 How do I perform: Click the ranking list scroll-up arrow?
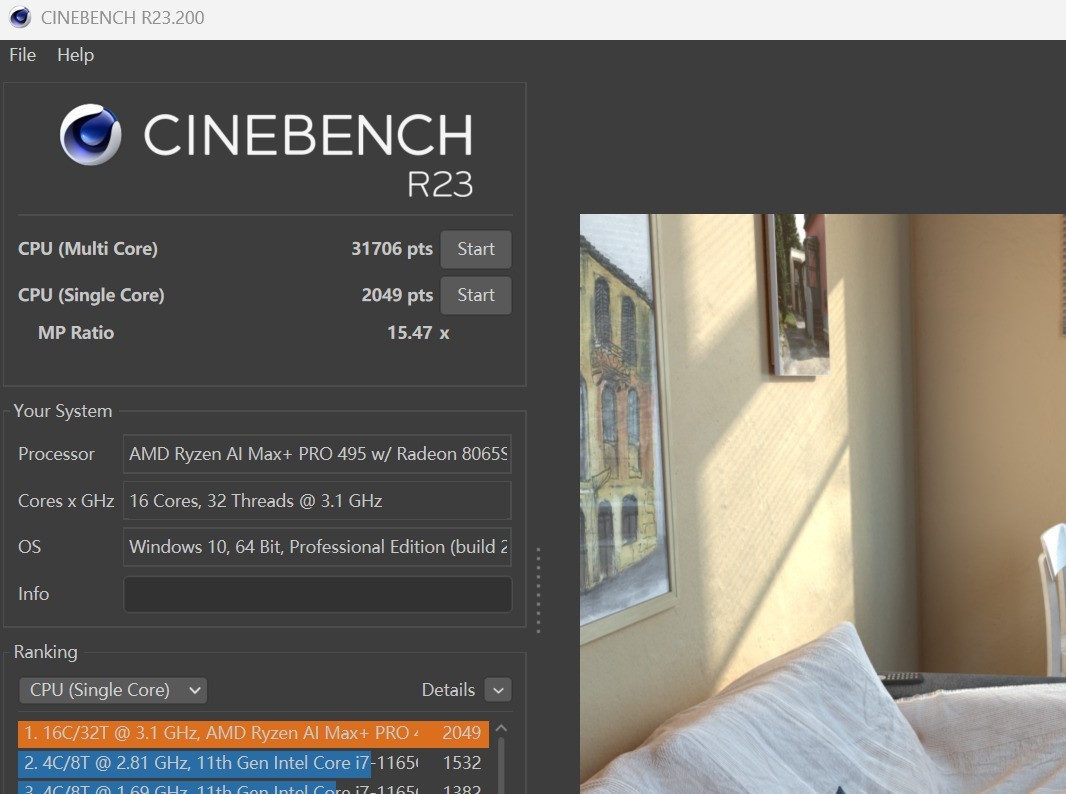(x=502, y=728)
